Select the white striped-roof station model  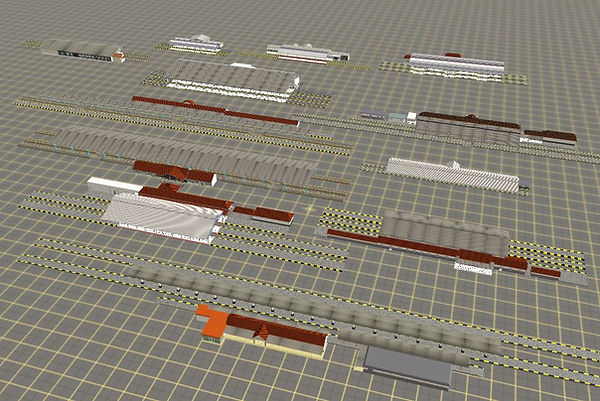pos(453,174)
